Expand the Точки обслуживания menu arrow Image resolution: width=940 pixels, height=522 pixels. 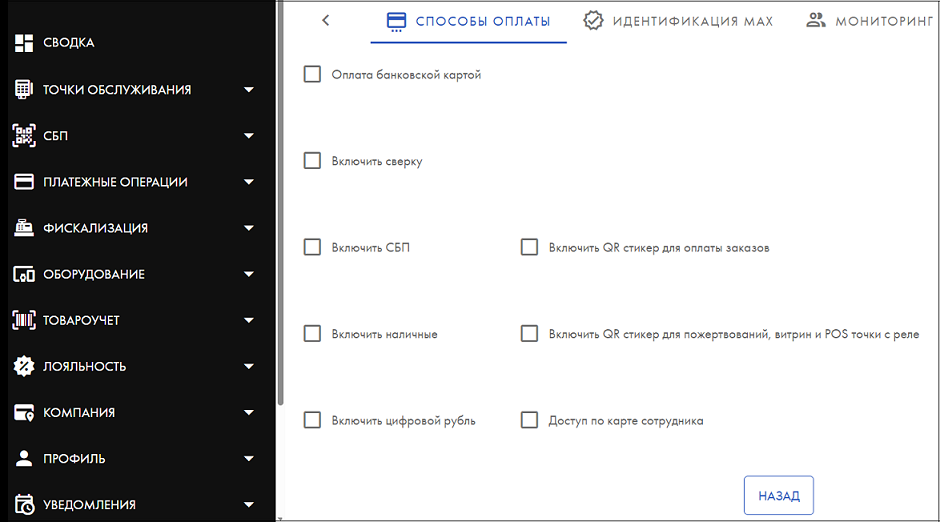click(249, 90)
